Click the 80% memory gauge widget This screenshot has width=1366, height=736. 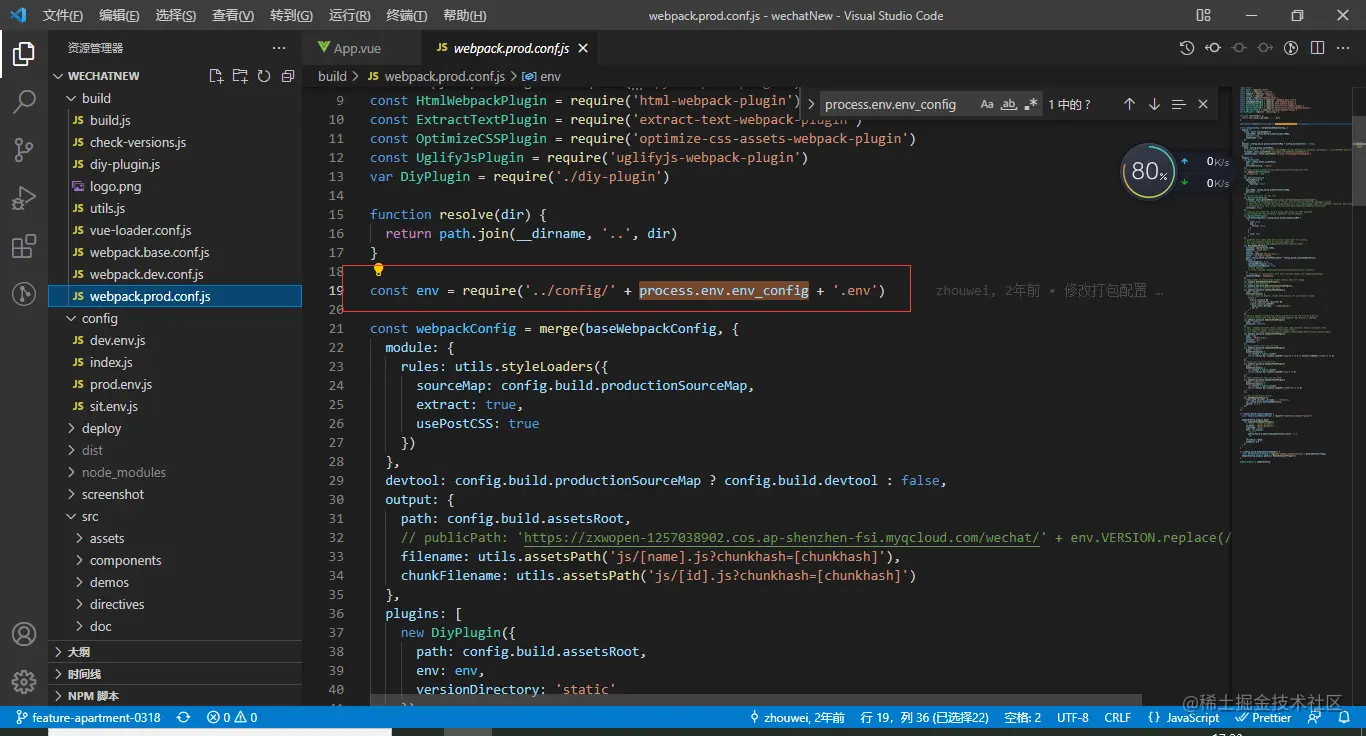coord(1148,172)
